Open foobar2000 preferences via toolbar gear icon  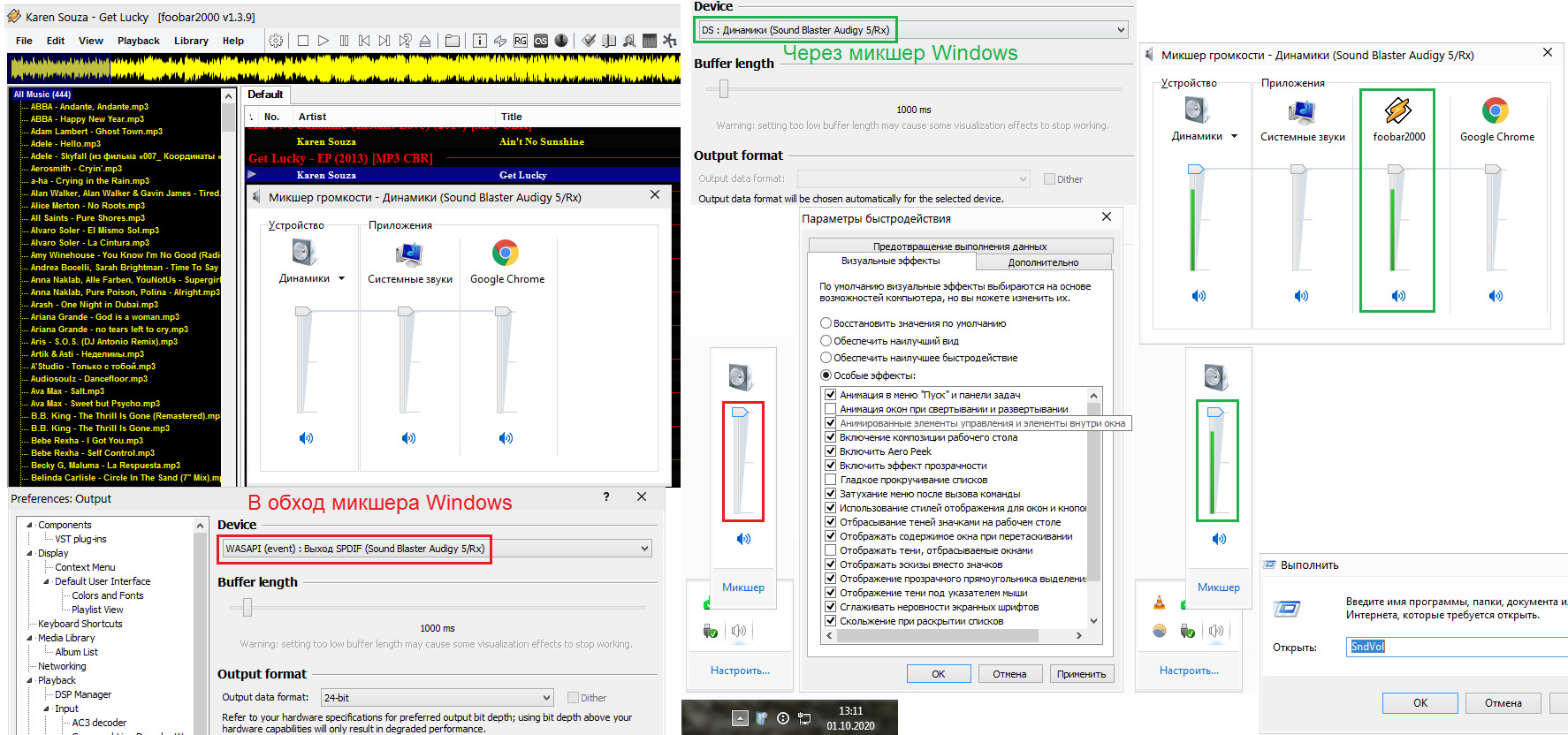[x=276, y=41]
